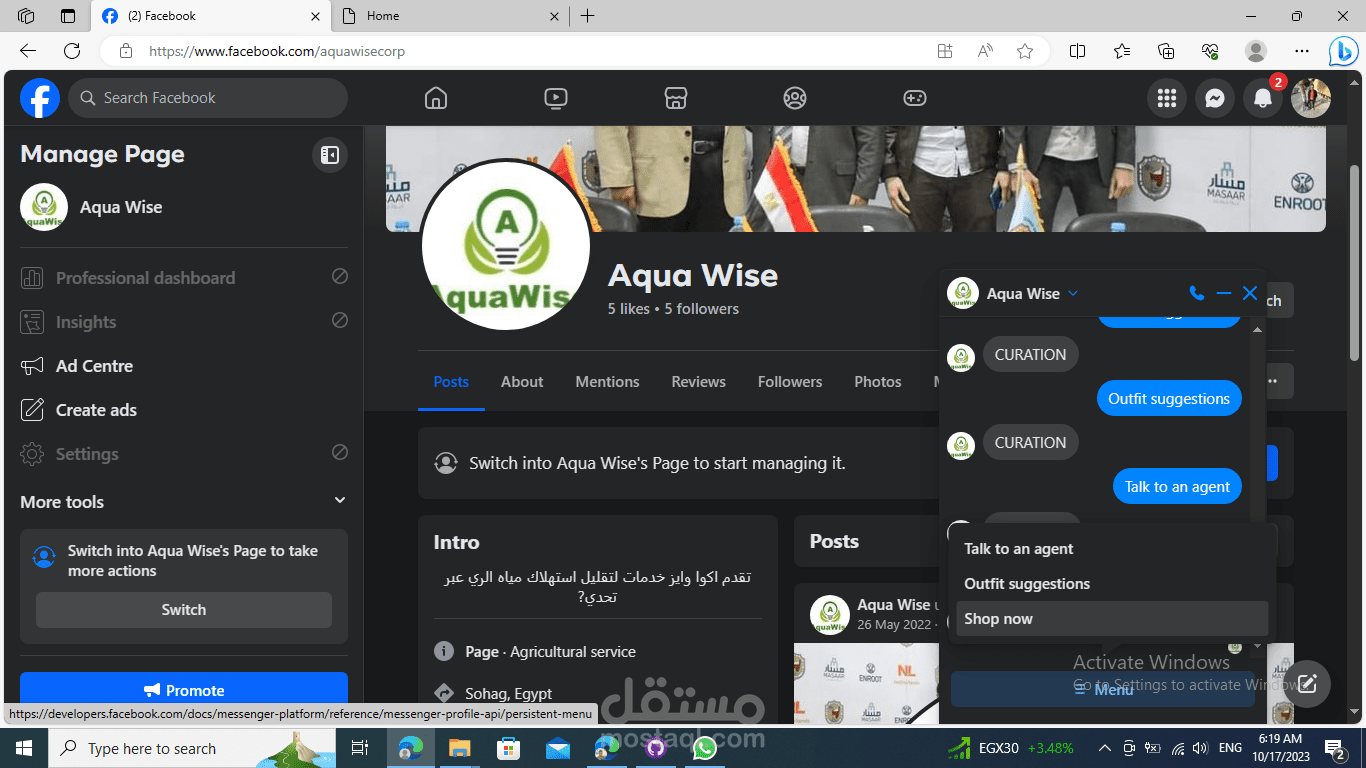Open the Video tab icon
Screen dimensions: 1366x768
[556, 98]
